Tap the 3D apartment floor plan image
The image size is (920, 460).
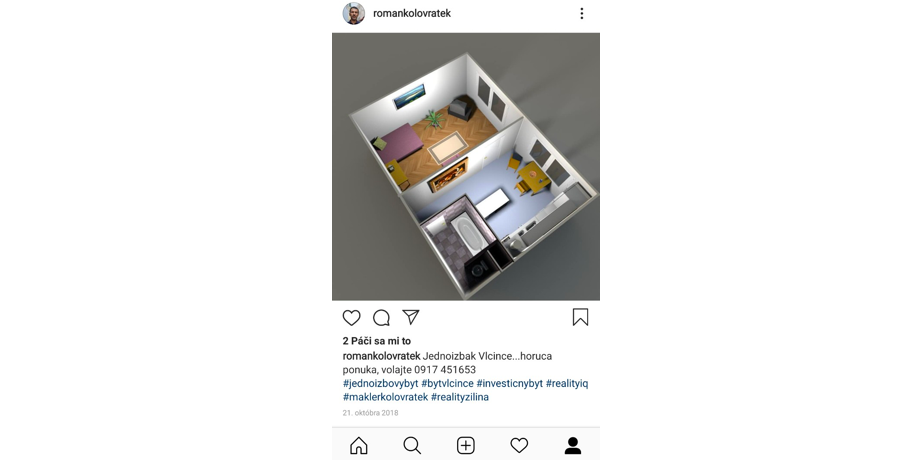(466, 167)
